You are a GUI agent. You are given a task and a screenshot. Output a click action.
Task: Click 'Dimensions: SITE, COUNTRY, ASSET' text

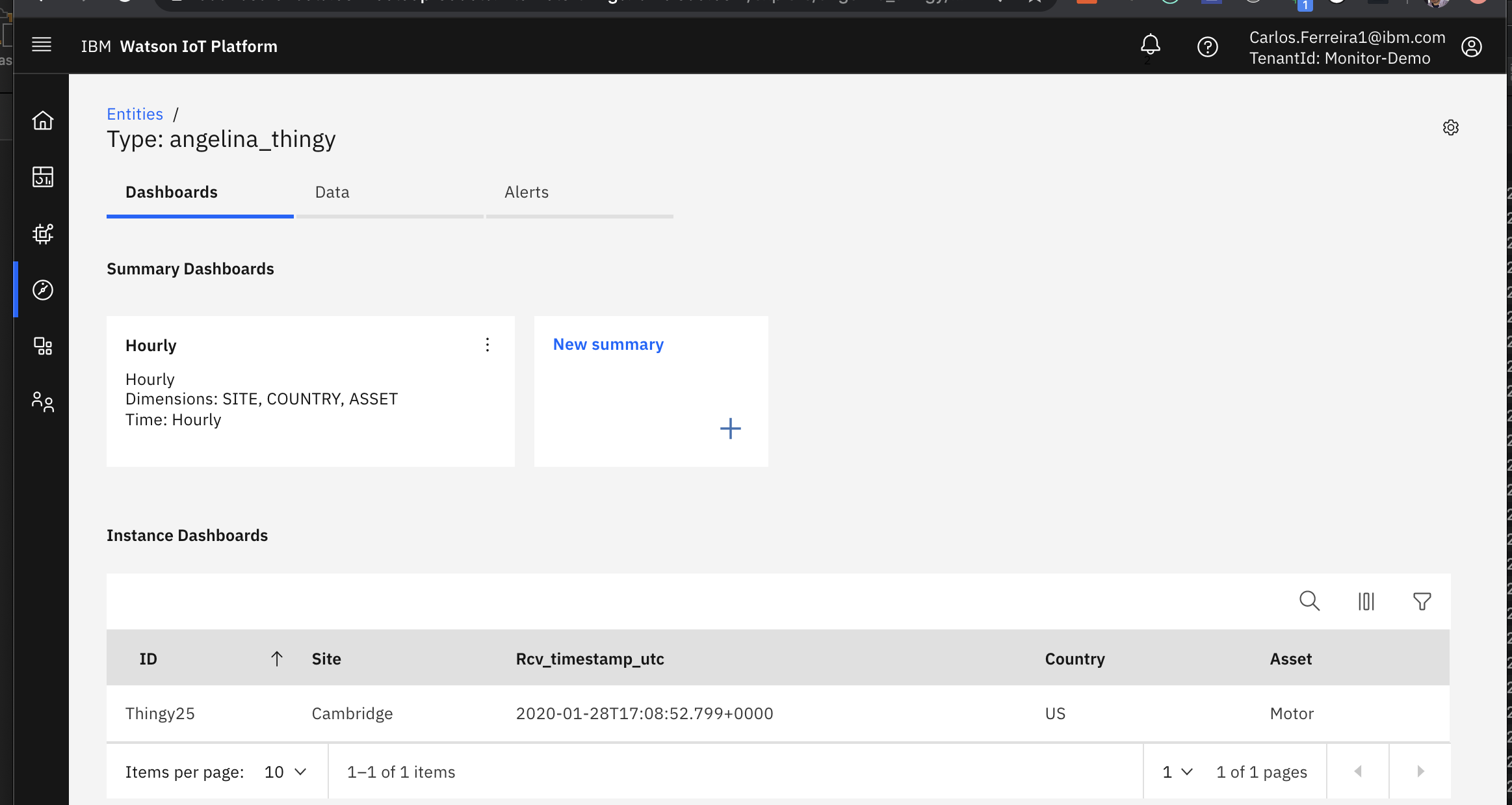(x=261, y=399)
